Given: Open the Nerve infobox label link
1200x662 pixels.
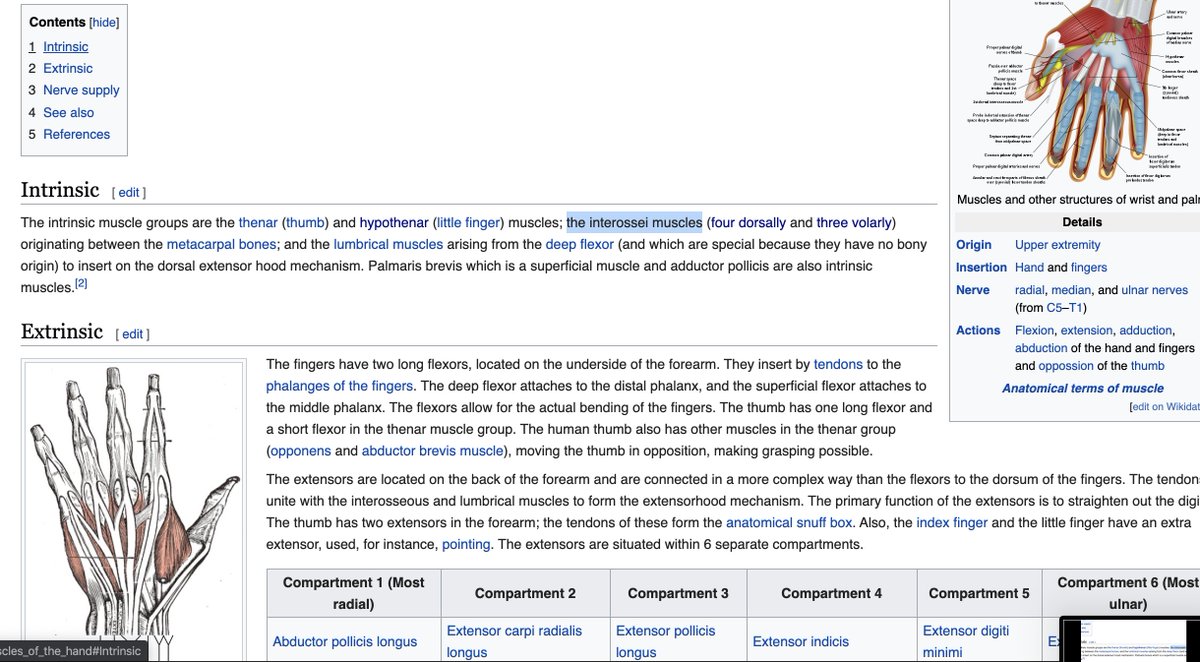Looking at the screenshot, I should click(973, 290).
